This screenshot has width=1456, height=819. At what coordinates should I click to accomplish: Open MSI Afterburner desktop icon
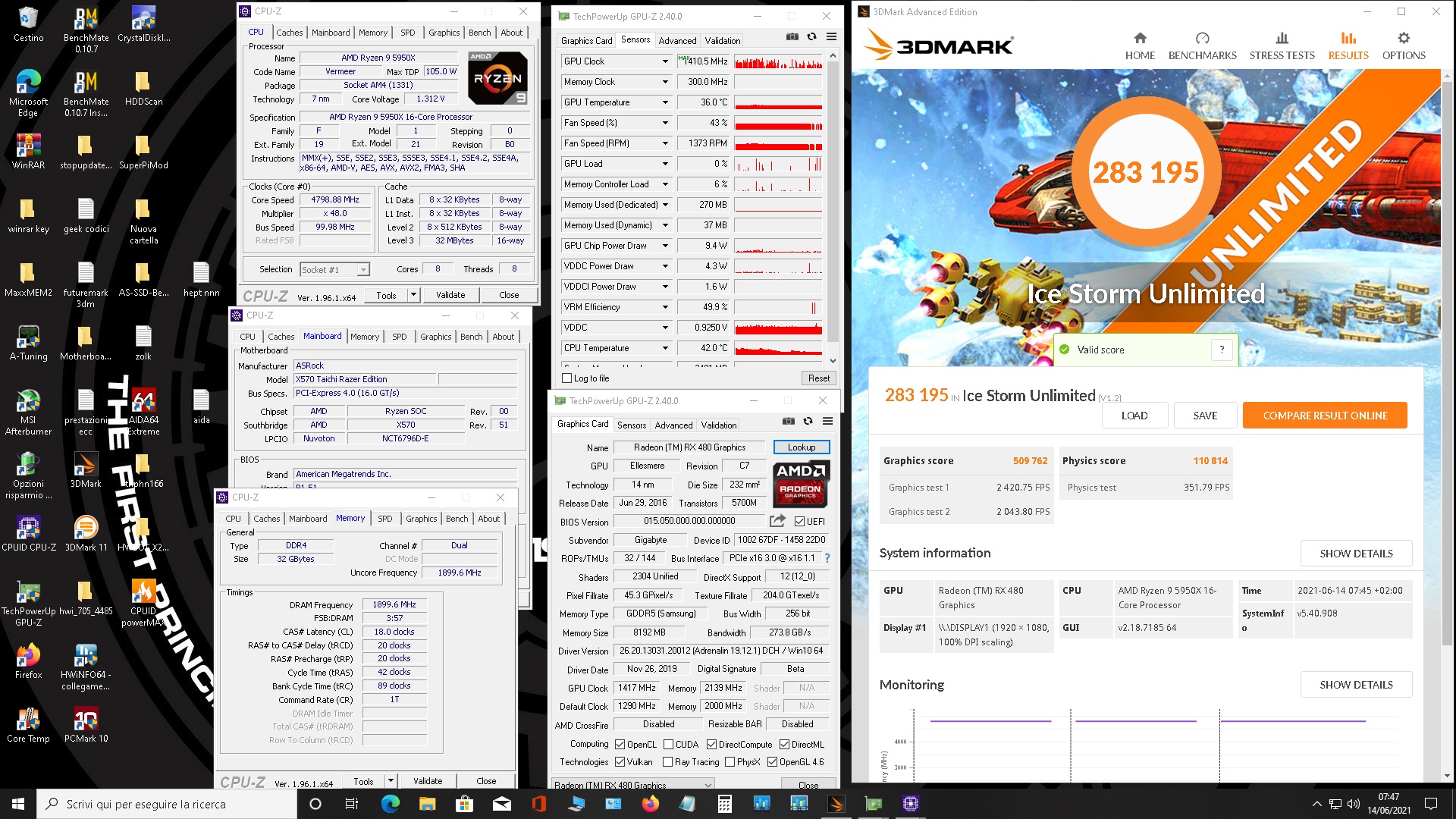click(28, 412)
